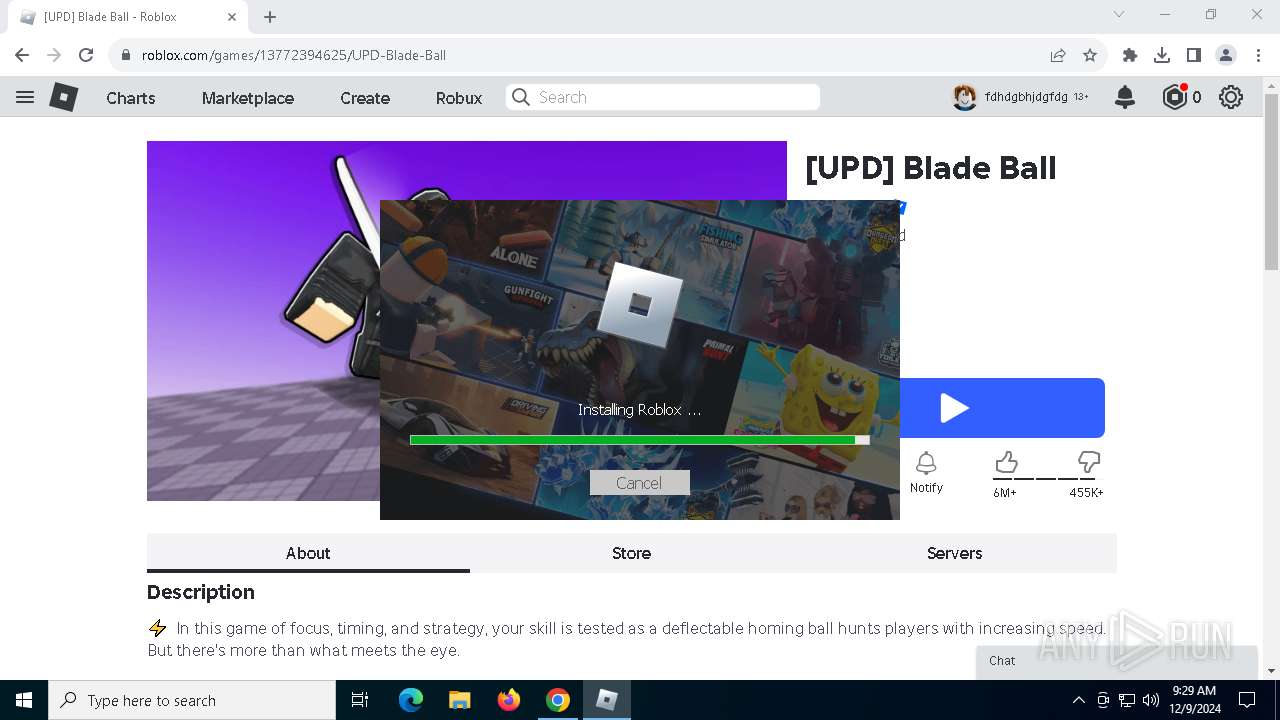Open Marketplace in Roblox navigation
1280x720 pixels.
[x=248, y=98]
